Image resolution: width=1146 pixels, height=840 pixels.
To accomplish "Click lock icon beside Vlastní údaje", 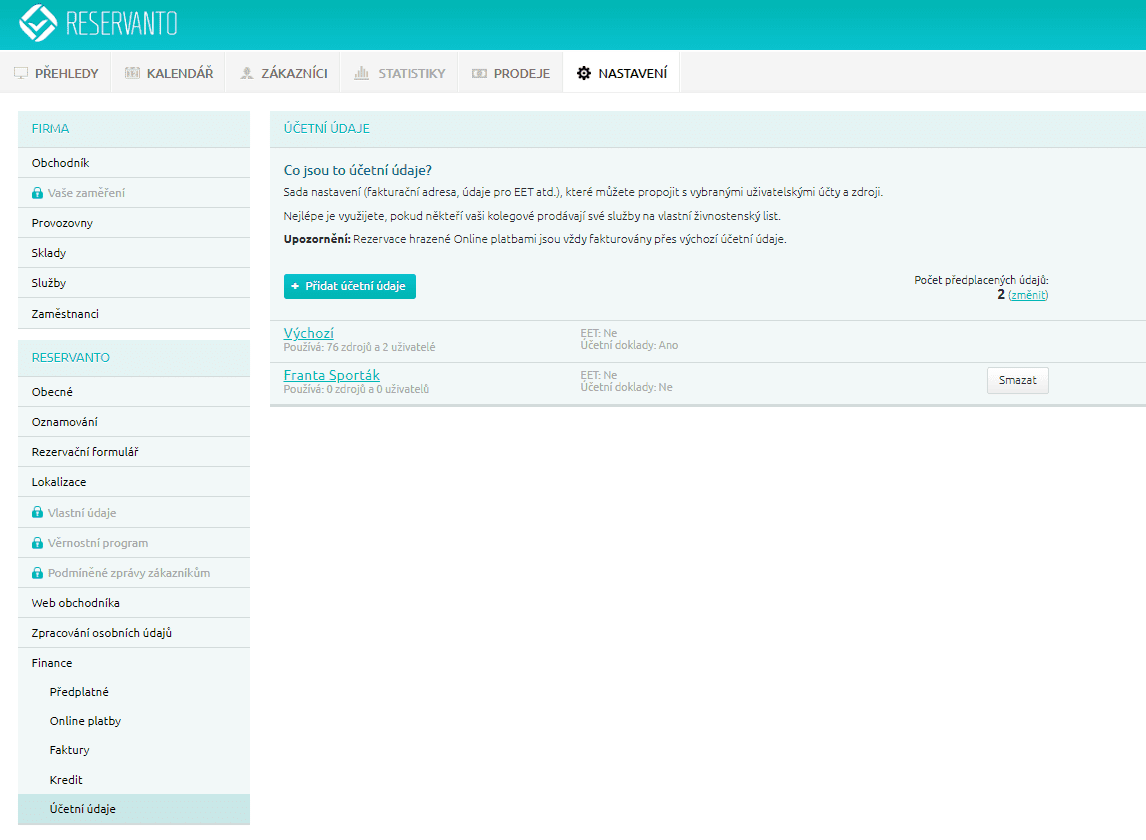I will (x=38, y=513).
